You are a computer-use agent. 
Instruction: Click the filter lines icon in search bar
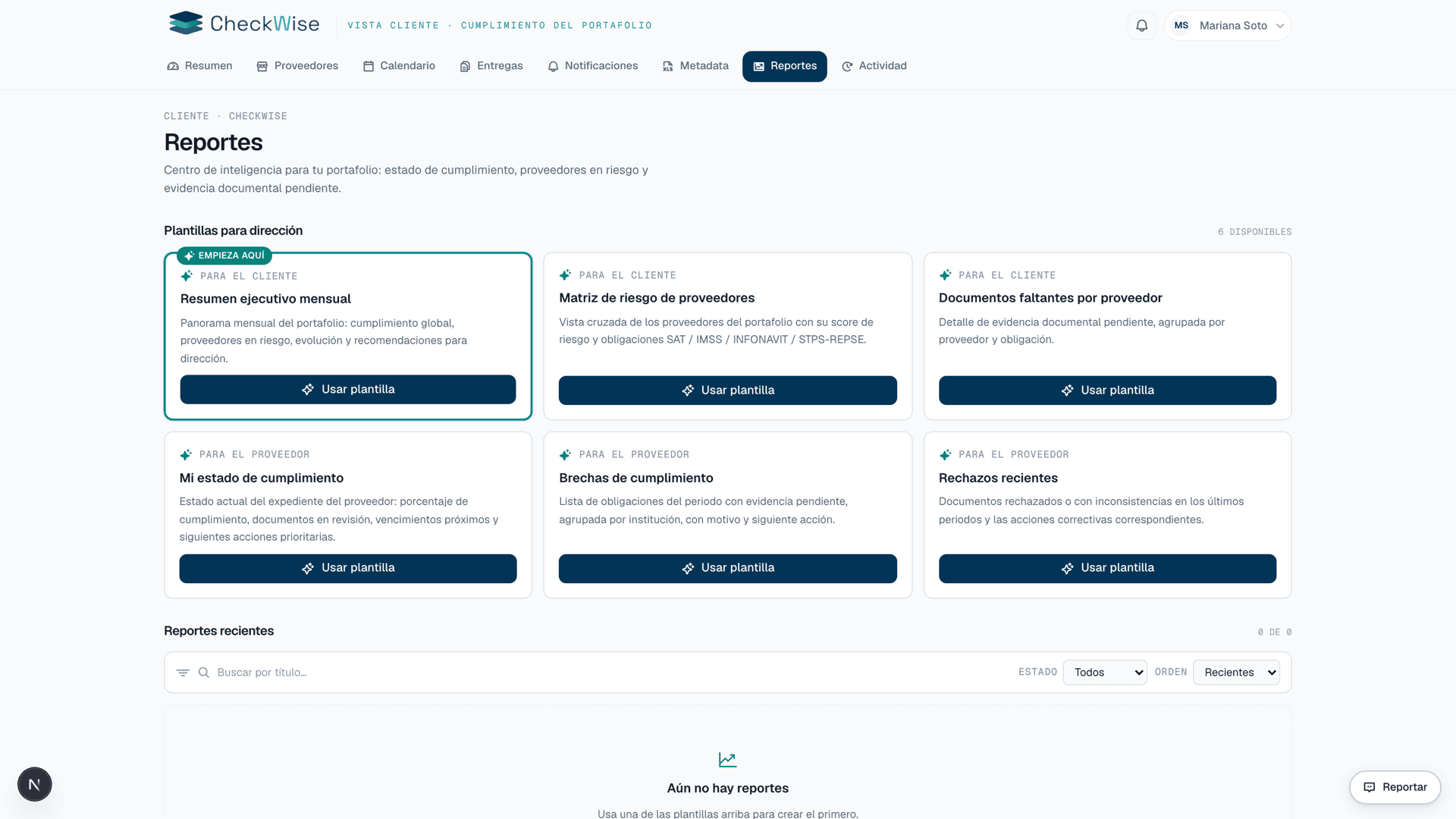[x=183, y=673]
